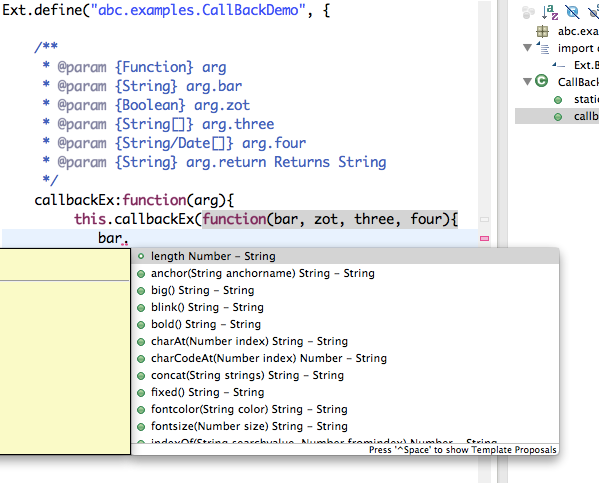Click the method icon beside charCodeAt proposal
This screenshot has width=599, height=483.
tap(141, 359)
